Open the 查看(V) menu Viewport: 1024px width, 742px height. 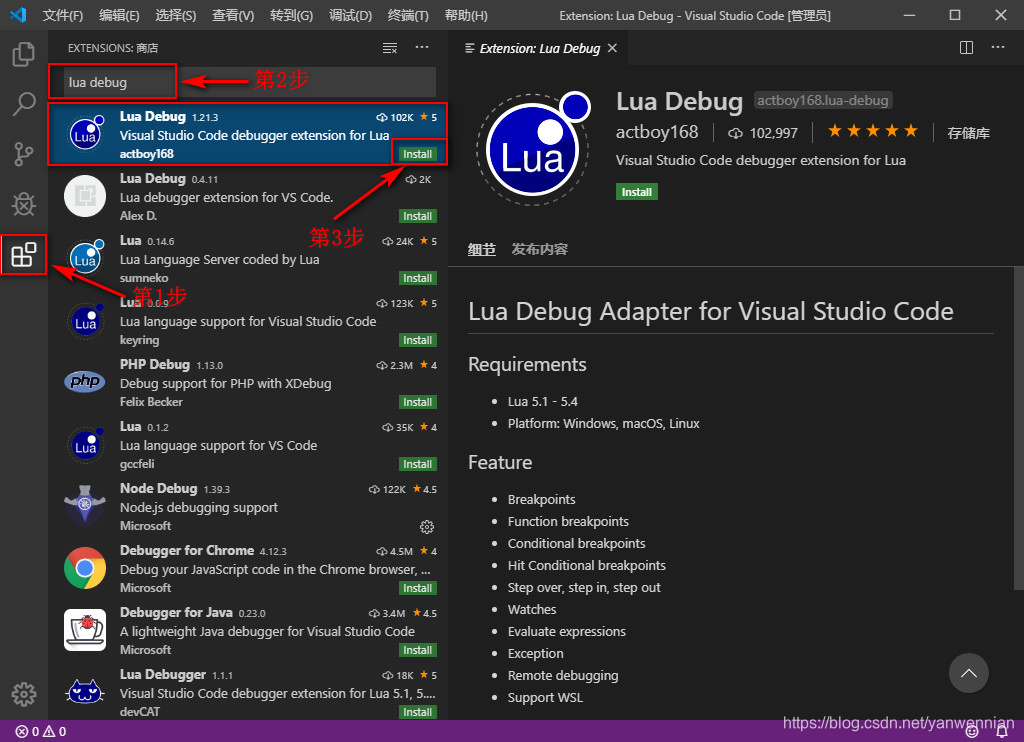click(233, 15)
